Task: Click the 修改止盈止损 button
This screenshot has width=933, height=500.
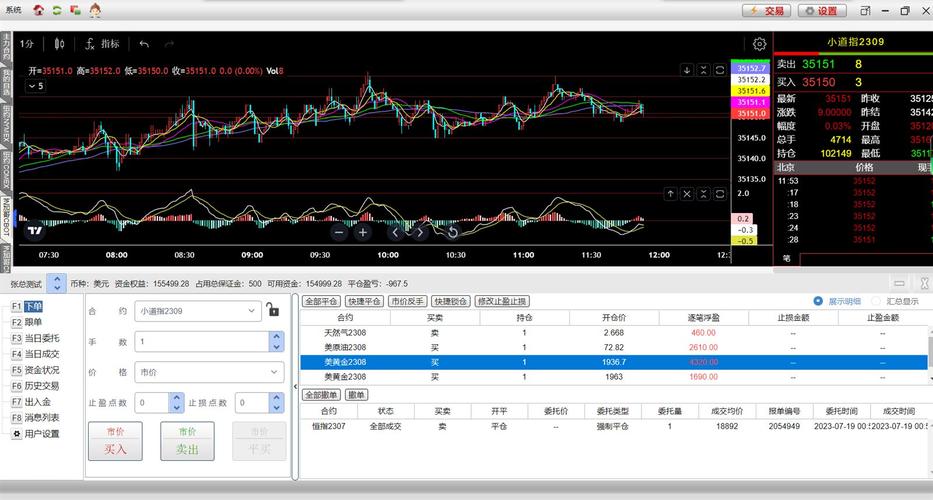Action: (x=502, y=301)
